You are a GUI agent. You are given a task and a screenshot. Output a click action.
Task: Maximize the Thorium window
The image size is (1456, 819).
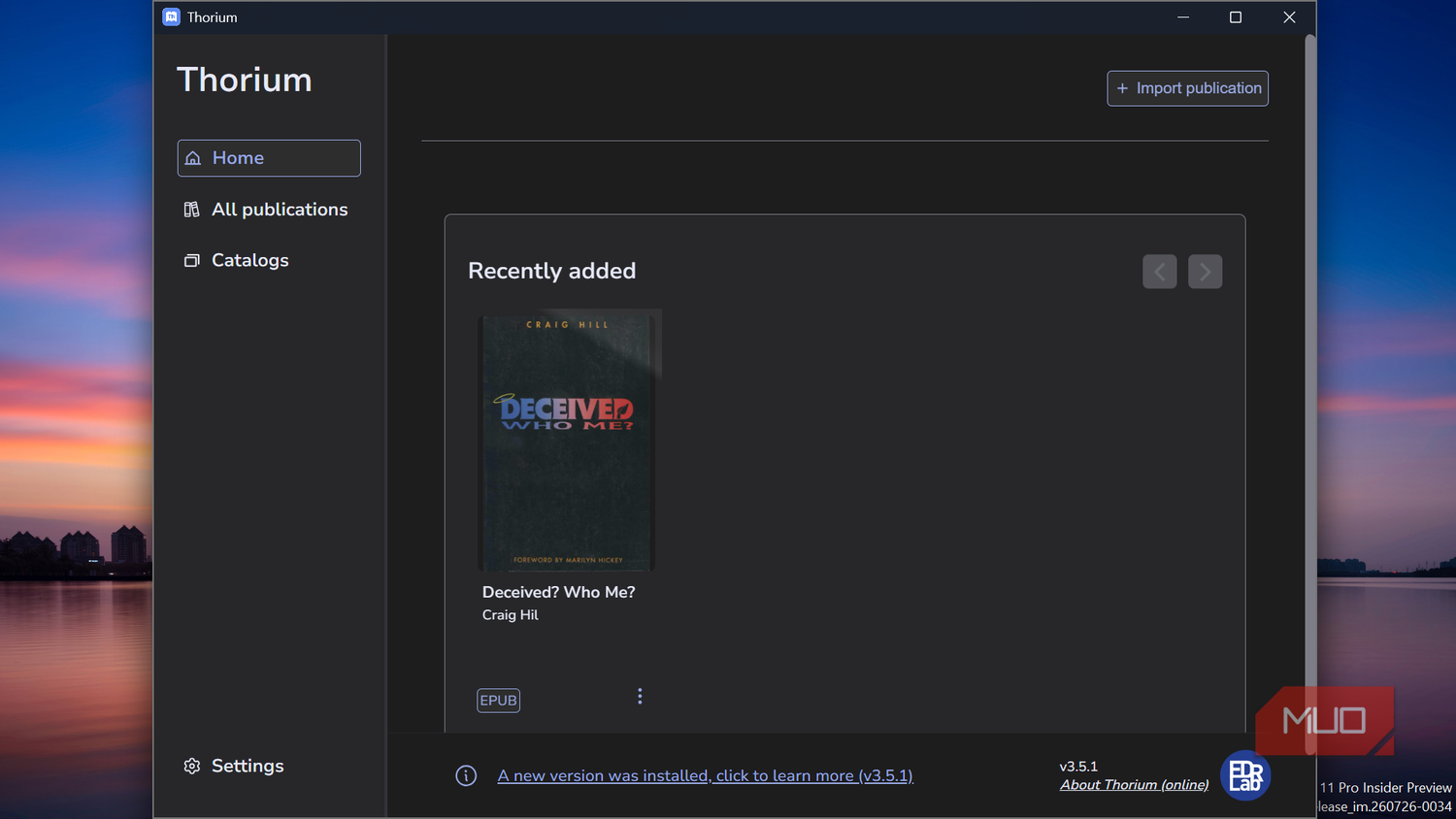coord(1236,17)
